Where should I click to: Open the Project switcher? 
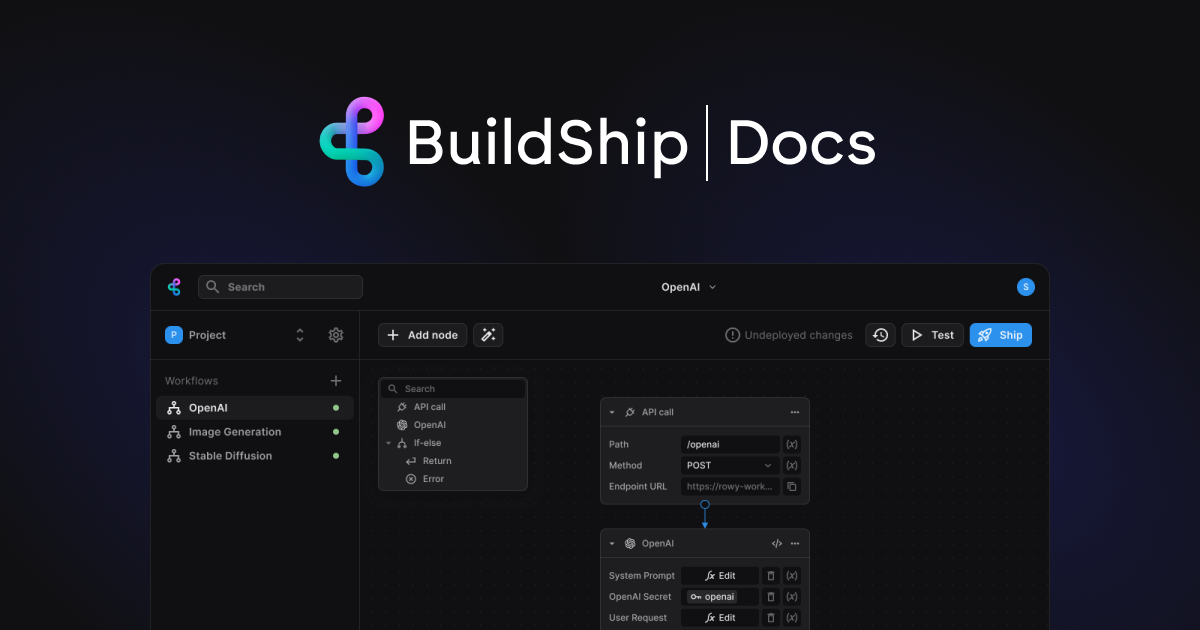pos(236,335)
